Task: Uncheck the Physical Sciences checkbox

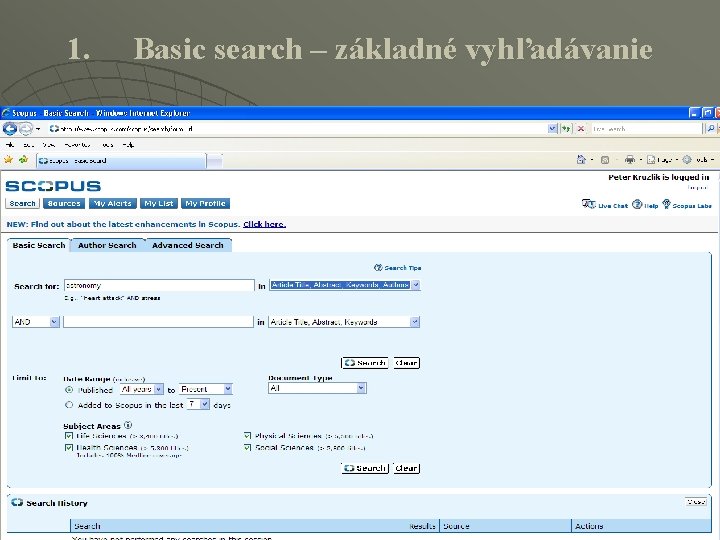Action: (248, 436)
